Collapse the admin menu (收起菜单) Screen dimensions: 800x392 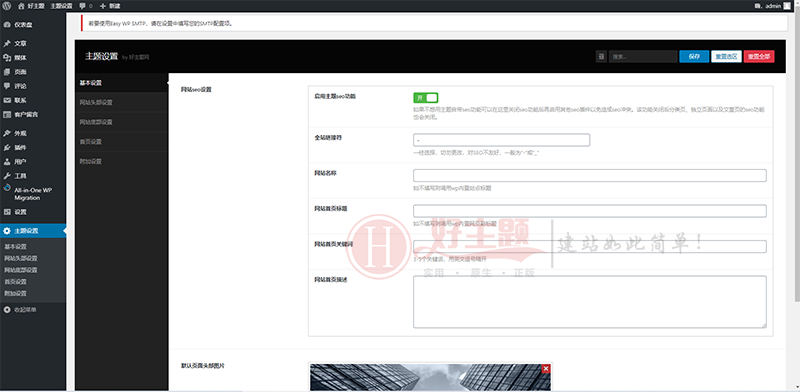[x=20, y=309]
